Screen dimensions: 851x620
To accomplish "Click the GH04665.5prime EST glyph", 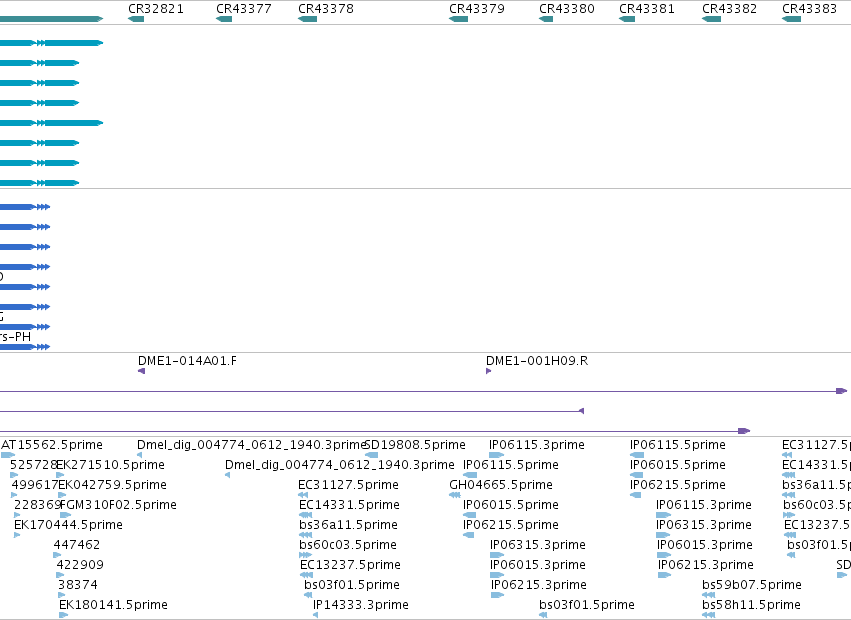I will (455, 495).
